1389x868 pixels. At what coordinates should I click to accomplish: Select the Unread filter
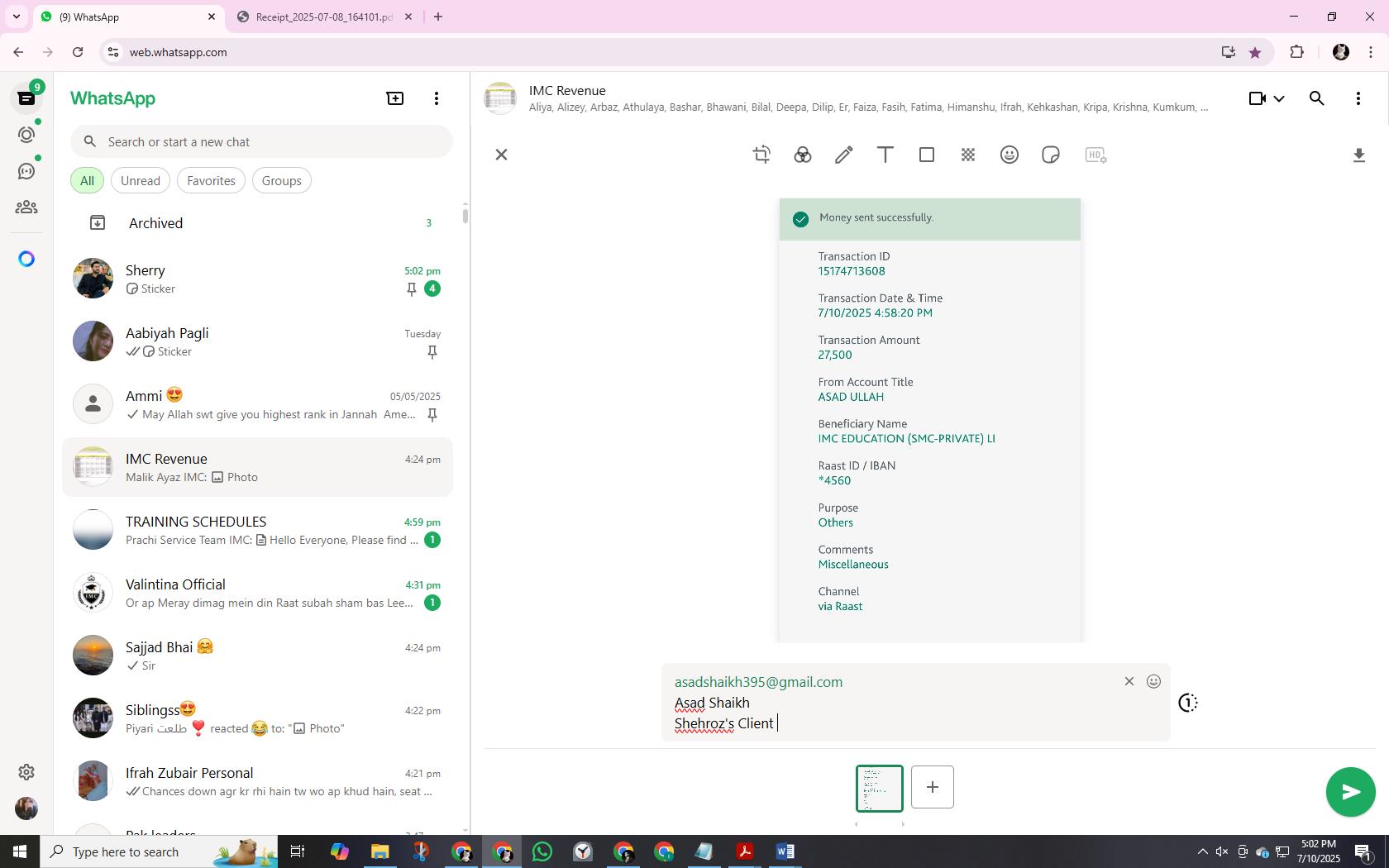(141, 181)
